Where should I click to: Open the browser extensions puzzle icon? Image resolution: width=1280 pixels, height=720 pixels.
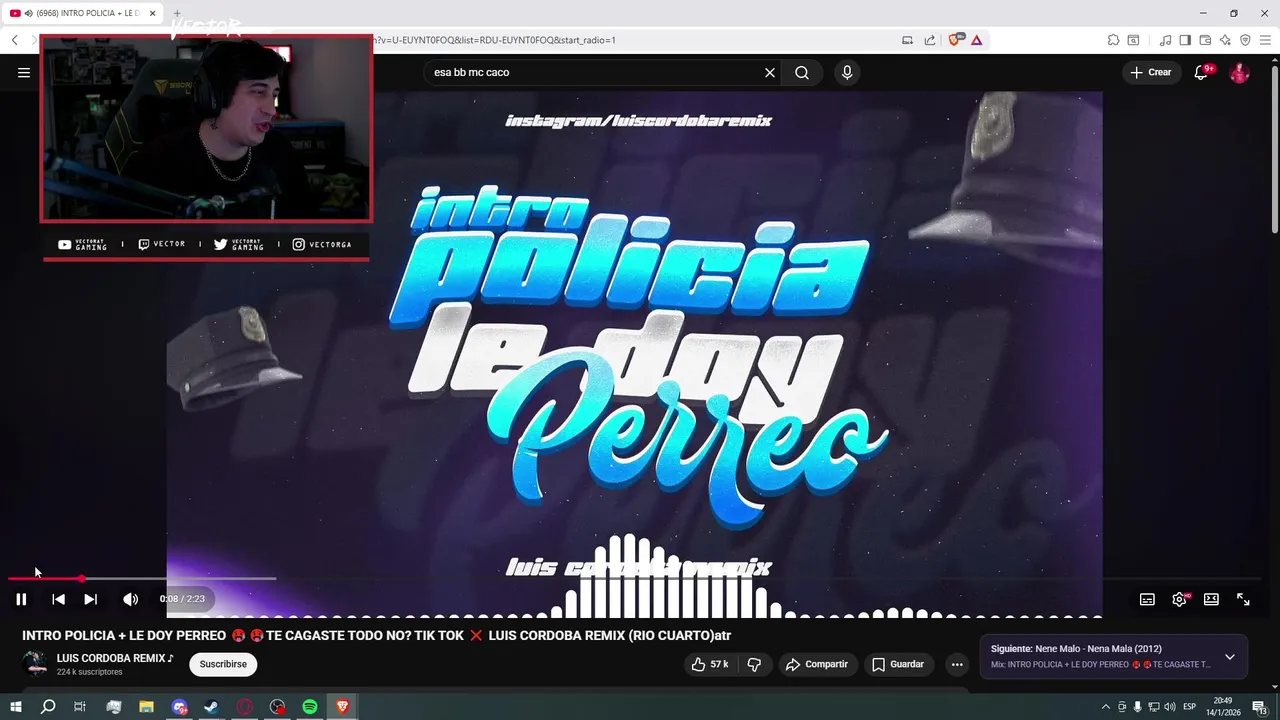pyautogui.click(x=1113, y=40)
